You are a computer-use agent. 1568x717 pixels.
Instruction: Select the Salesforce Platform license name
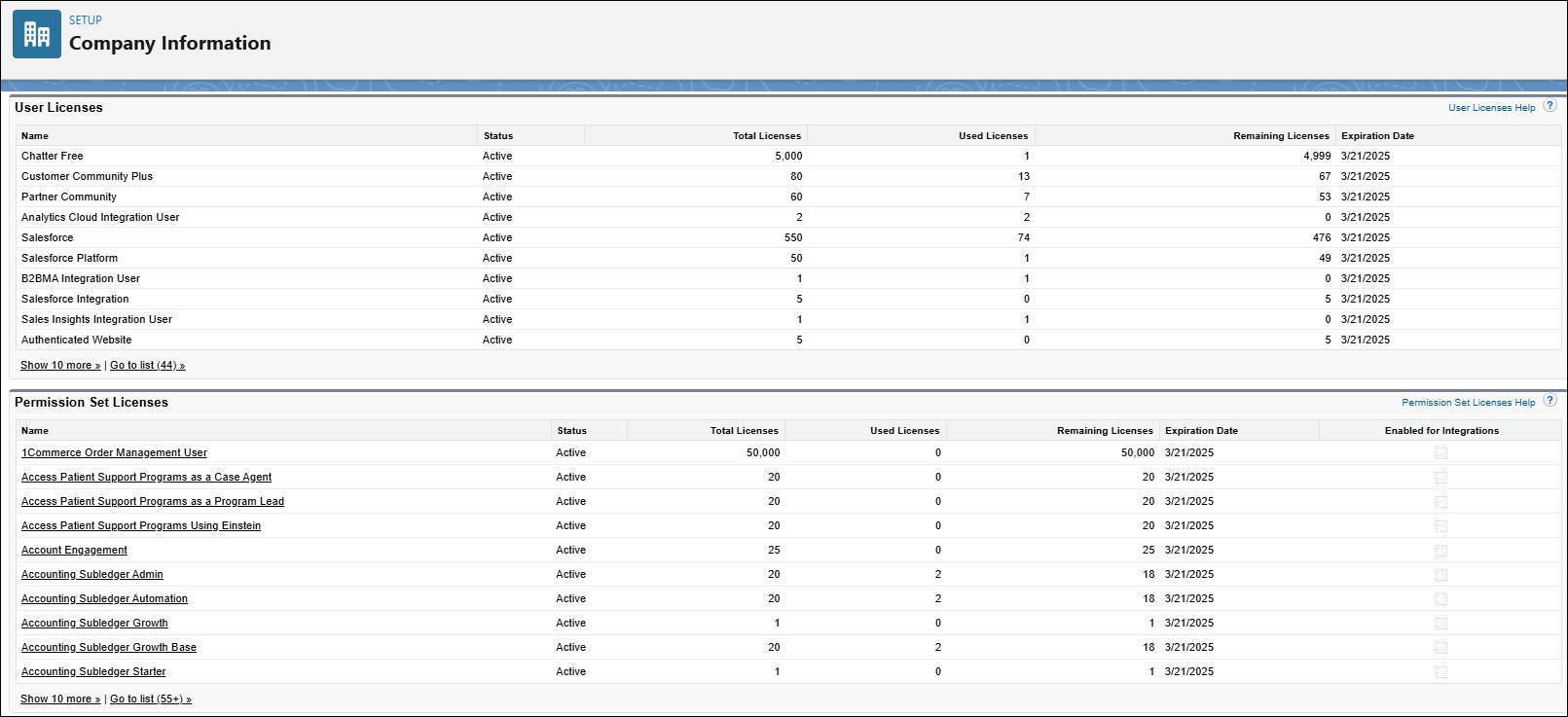pos(69,258)
